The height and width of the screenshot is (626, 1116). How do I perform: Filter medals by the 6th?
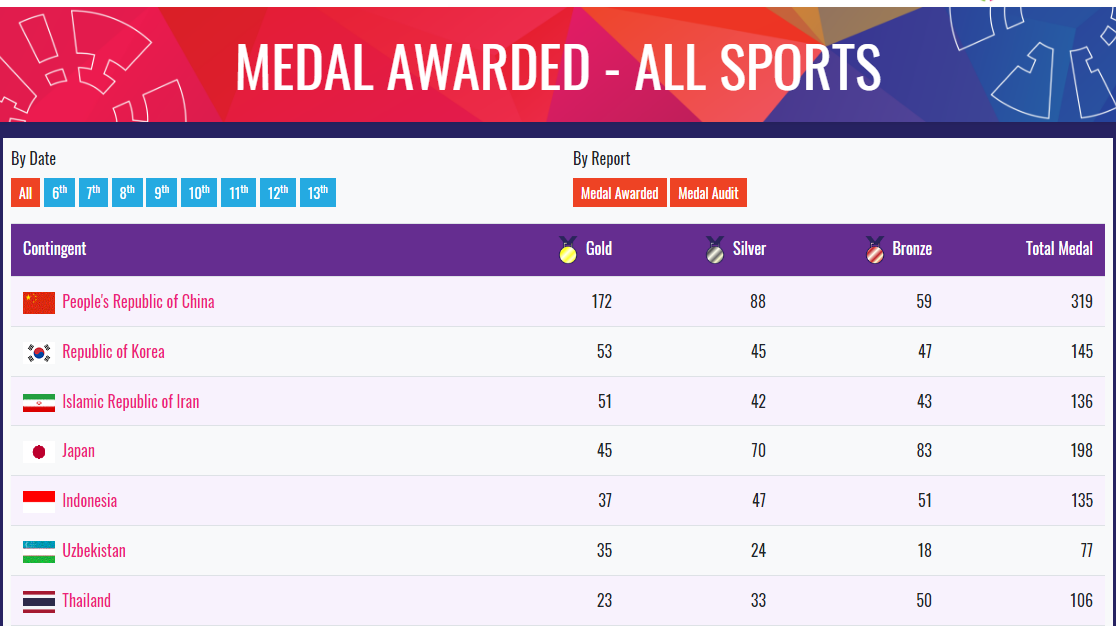(x=59, y=193)
